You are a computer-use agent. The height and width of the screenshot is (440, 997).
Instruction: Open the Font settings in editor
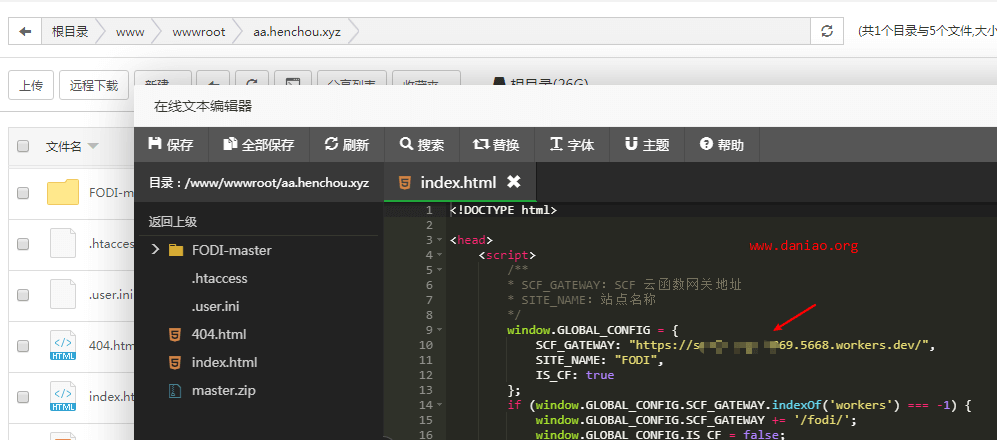point(572,144)
